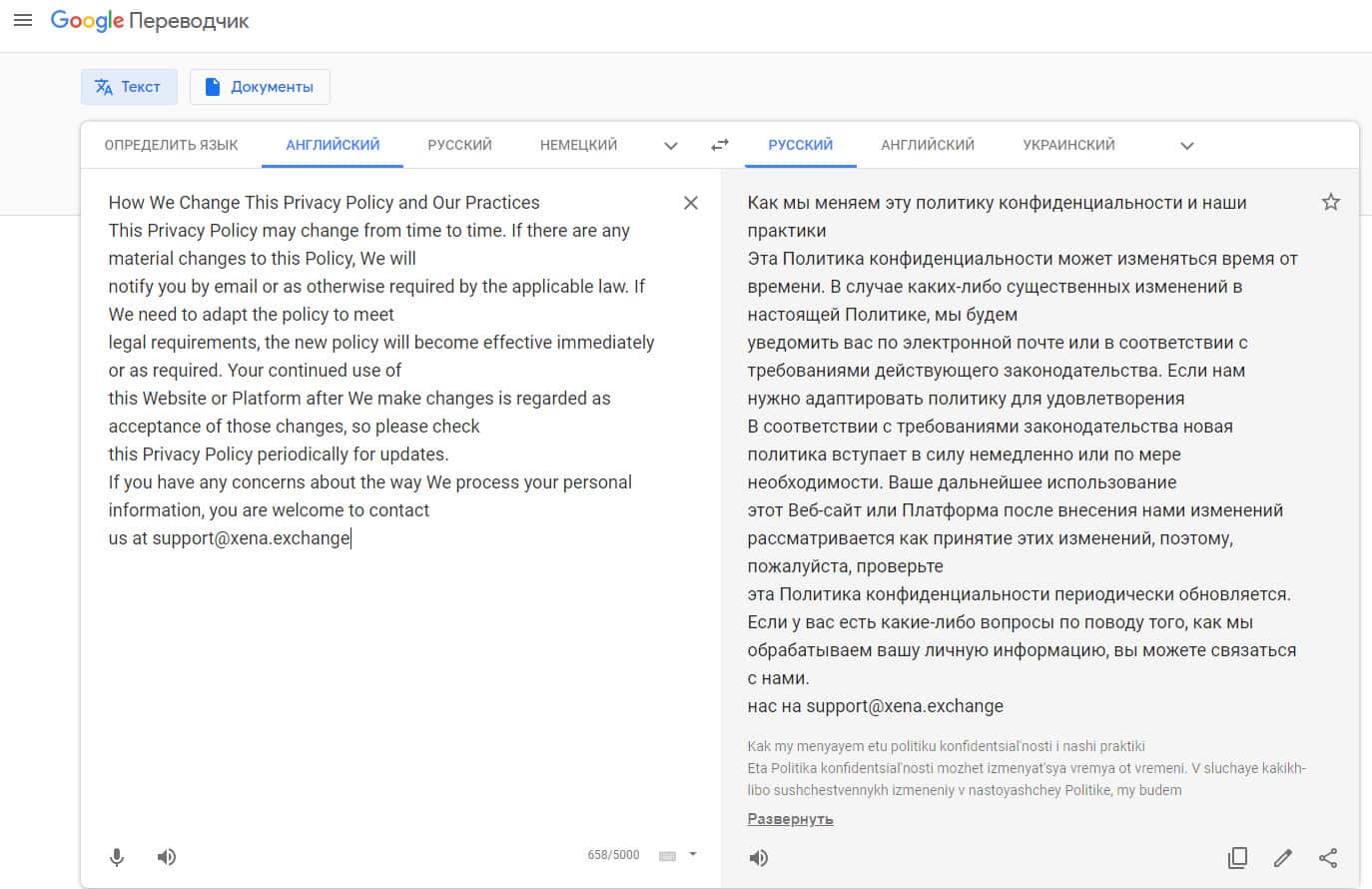Screen dimensions: 1372x889
Task: Expand input method options arrow
Action: pyautogui.click(x=693, y=855)
